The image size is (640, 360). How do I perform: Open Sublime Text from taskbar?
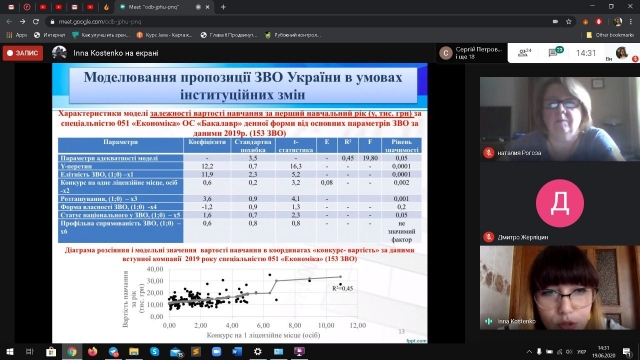point(196,351)
